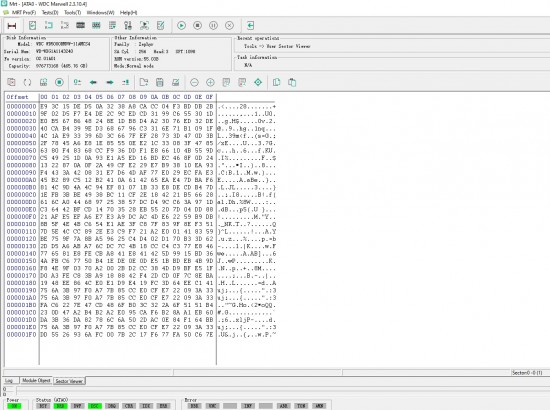Click the green DSC status indicator
Screen dimensions: 550x410
coord(95,406)
